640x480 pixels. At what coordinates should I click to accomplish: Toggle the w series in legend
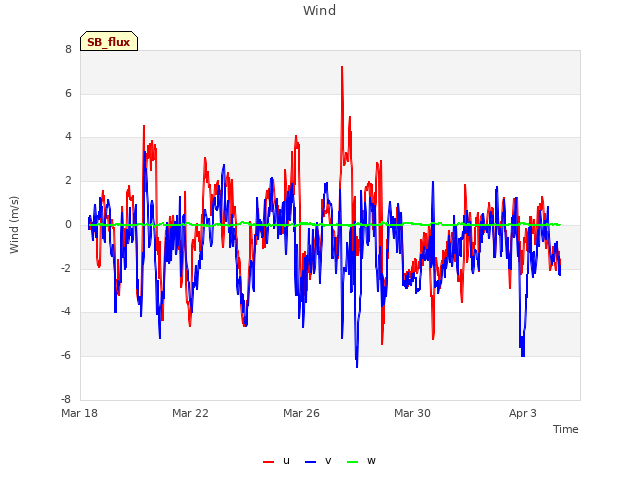[361, 461]
